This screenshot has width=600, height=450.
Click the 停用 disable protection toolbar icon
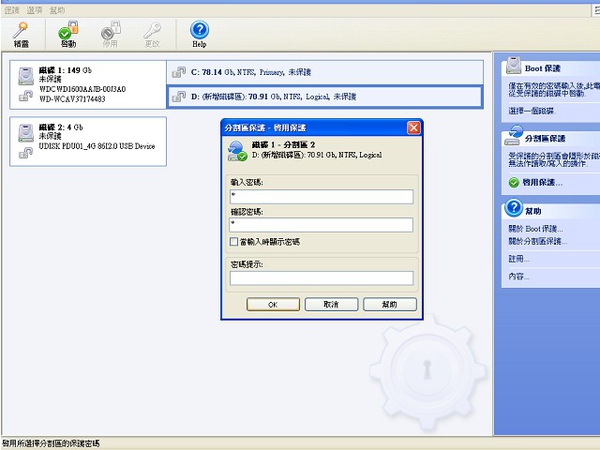[110, 34]
